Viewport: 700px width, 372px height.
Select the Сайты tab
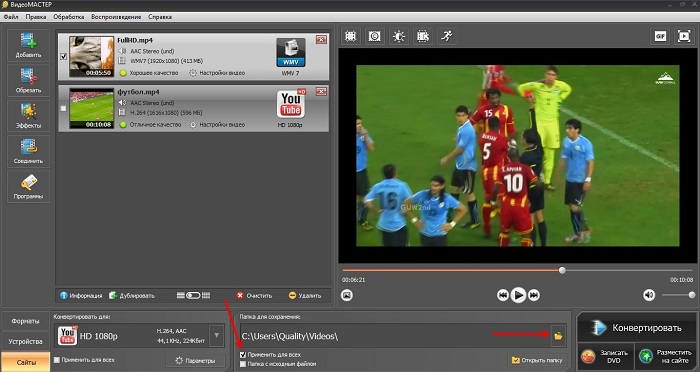point(25,362)
